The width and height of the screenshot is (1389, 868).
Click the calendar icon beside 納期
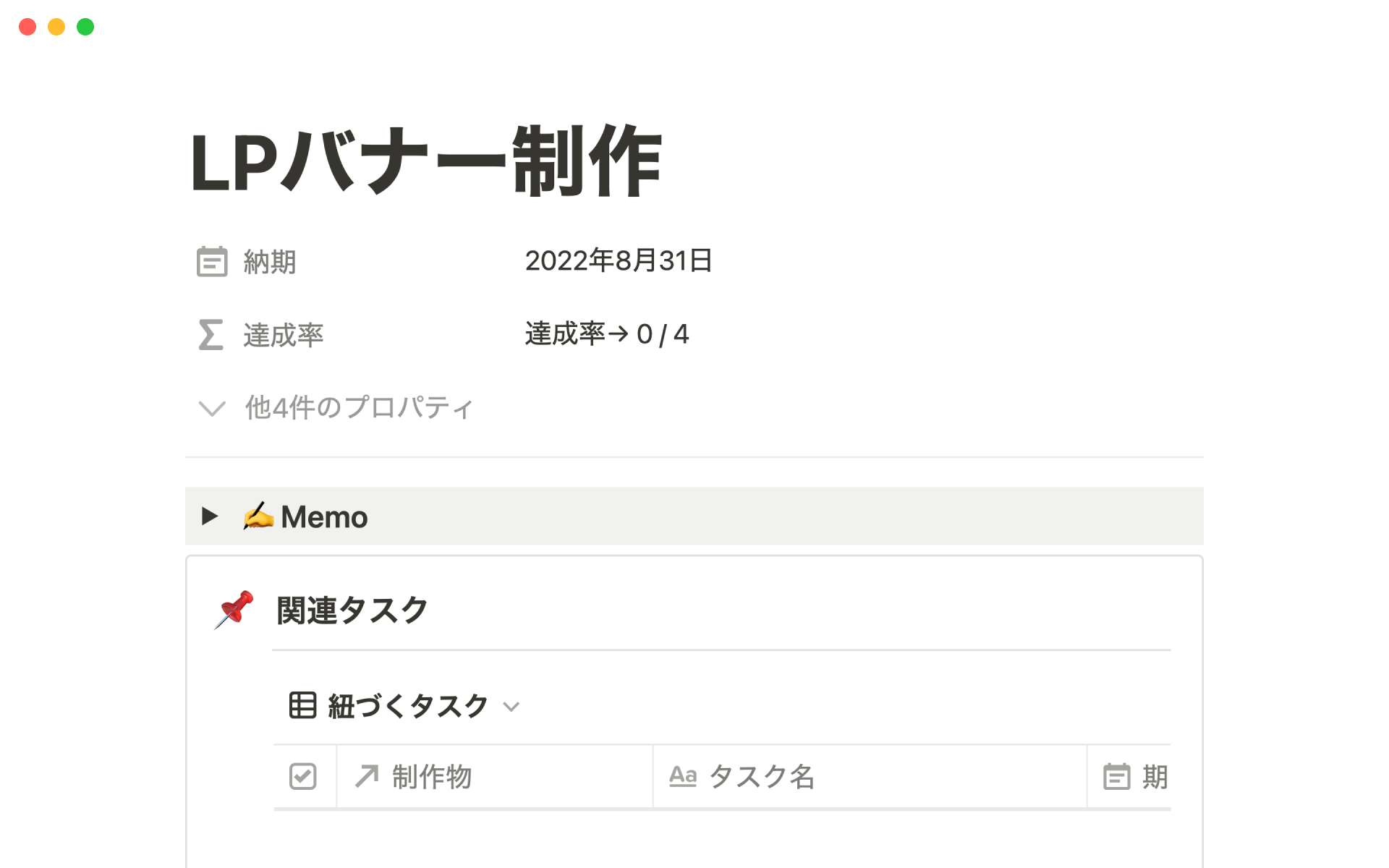coord(212,262)
